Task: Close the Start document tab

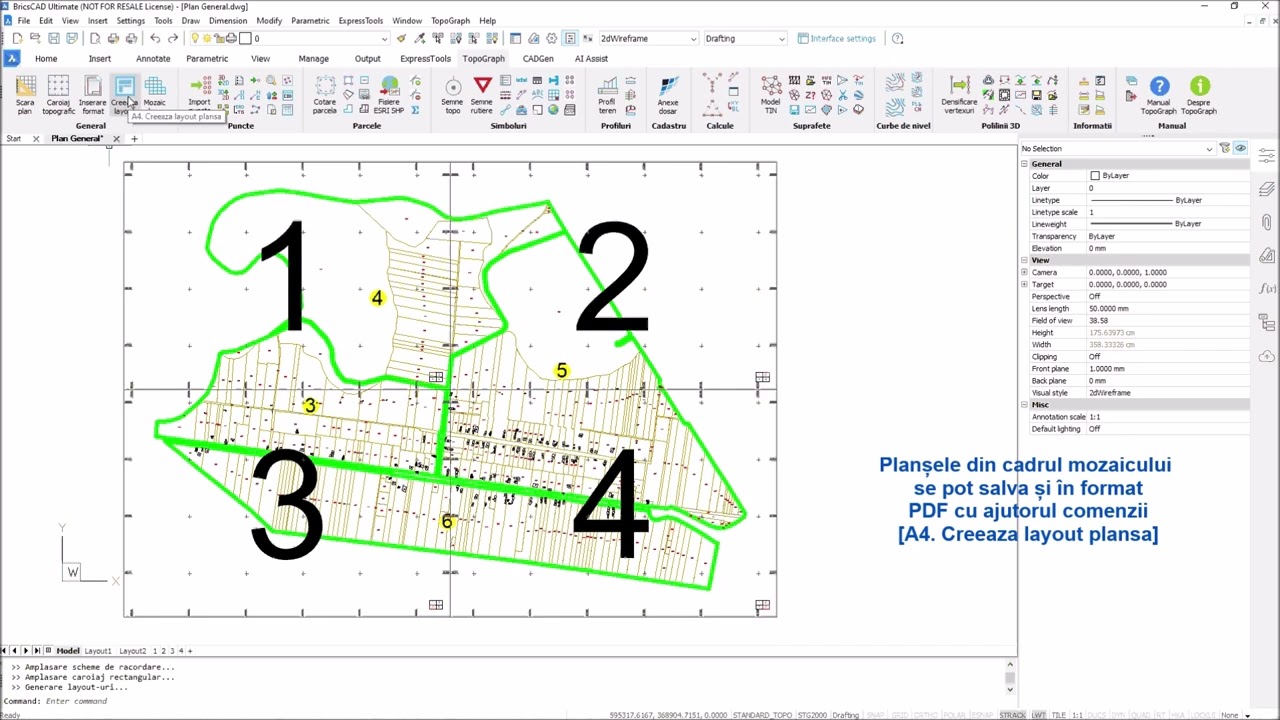Action: [35, 138]
